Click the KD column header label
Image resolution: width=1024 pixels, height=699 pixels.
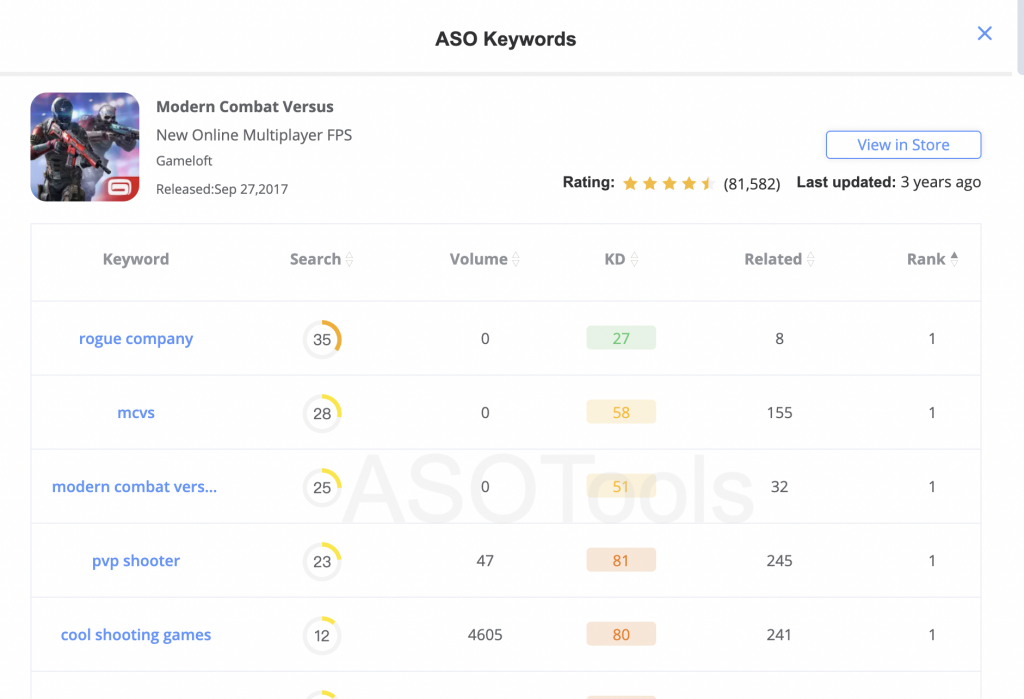click(615, 259)
